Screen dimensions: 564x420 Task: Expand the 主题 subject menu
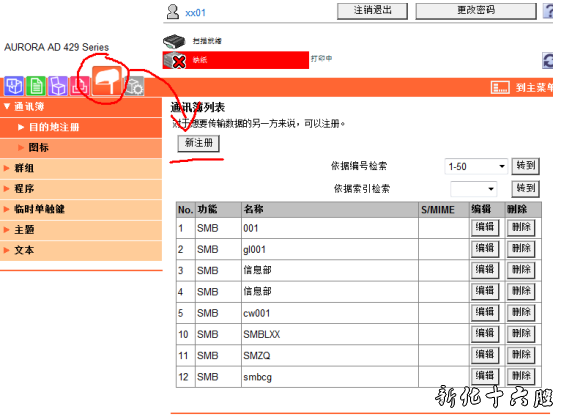pyautogui.click(x=81, y=230)
